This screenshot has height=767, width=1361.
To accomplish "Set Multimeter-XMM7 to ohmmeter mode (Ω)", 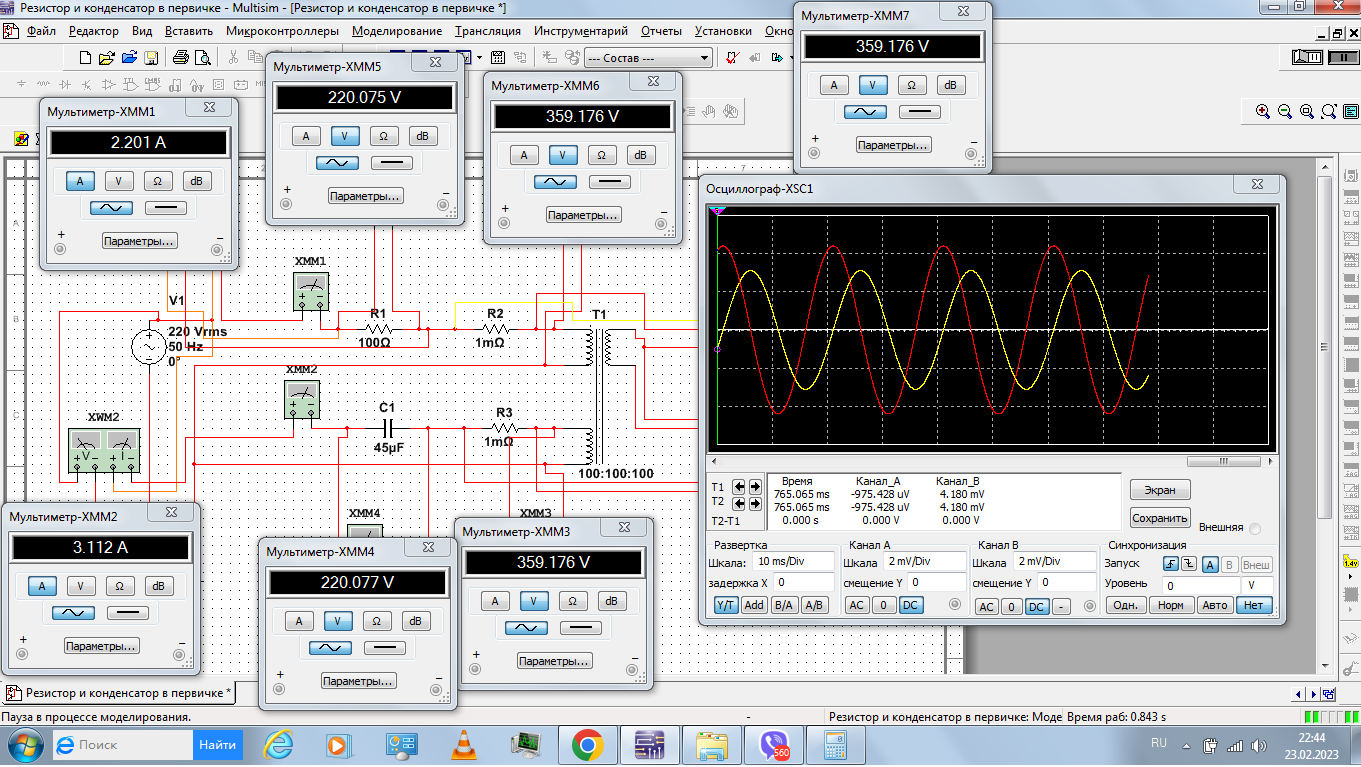I will 911,85.
